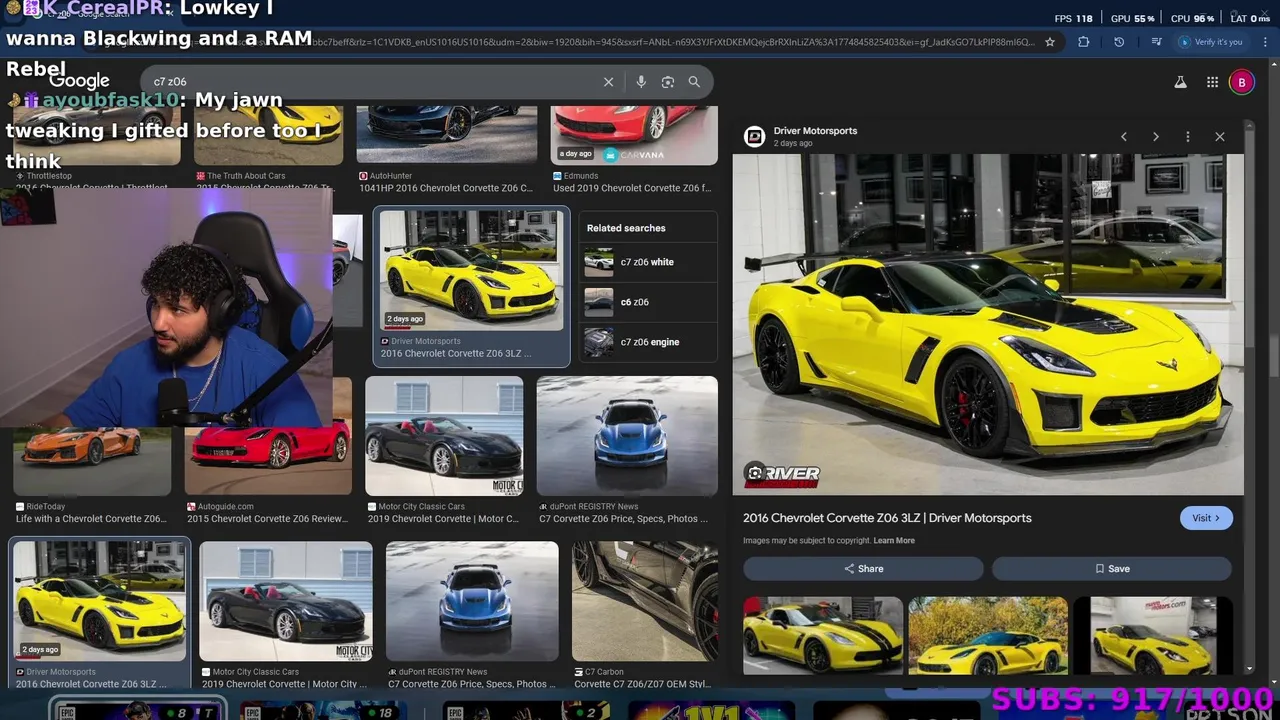Screen dimensions: 1280x720
Task: Open first related yellow Corvette thumbnail under Share
Action: tap(822, 635)
